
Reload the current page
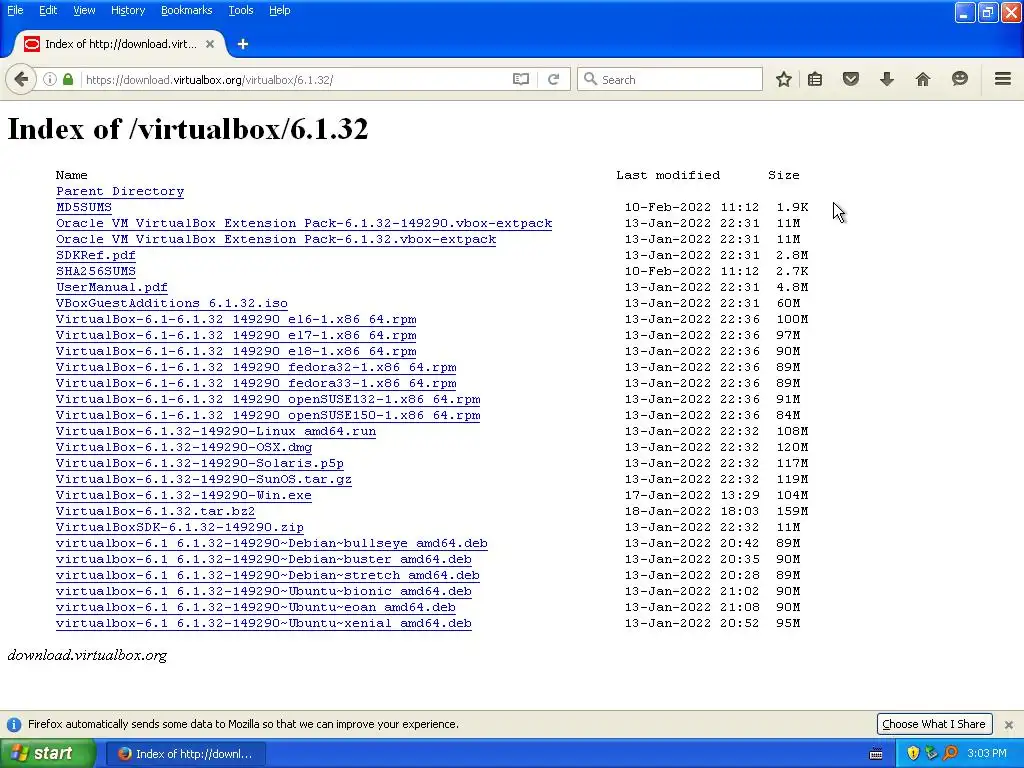click(x=553, y=80)
